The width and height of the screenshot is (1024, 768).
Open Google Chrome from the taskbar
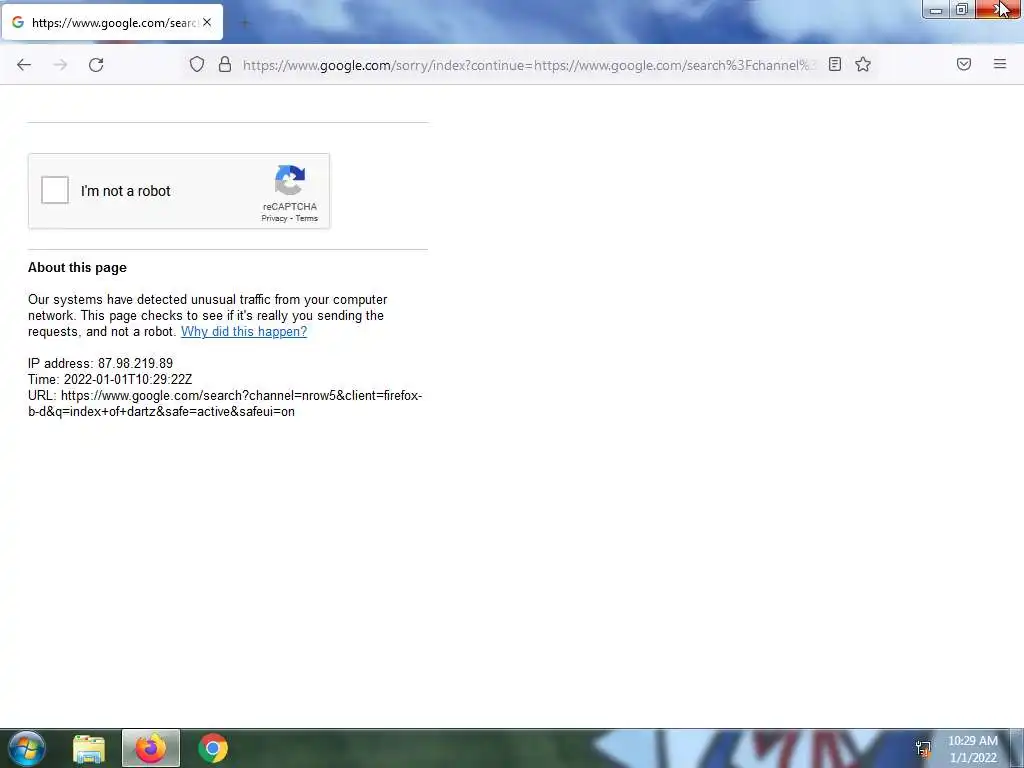pos(213,748)
